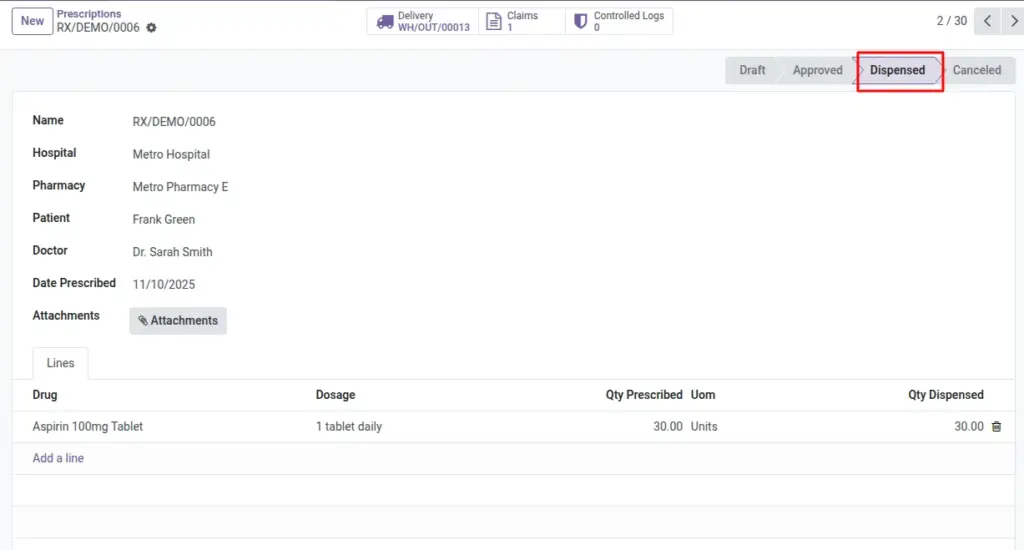Open the Attachments button

coord(178,321)
